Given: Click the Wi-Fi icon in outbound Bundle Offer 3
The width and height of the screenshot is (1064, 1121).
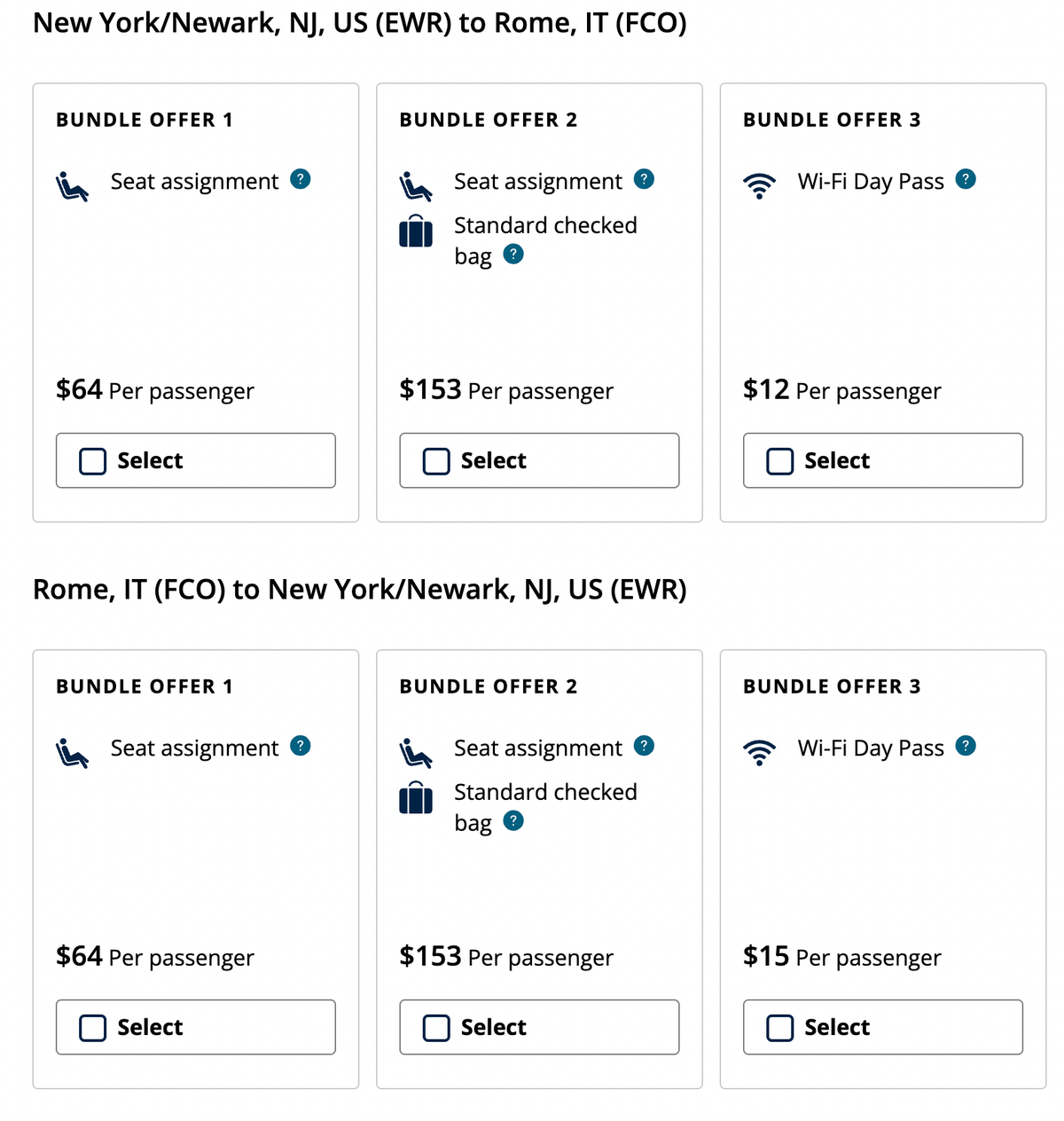Looking at the screenshot, I should pos(759,186).
